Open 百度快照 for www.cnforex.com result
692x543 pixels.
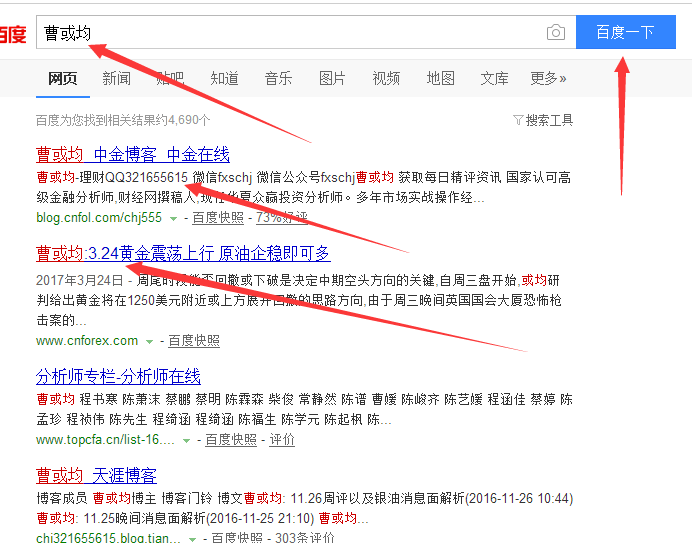[x=194, y=341]
